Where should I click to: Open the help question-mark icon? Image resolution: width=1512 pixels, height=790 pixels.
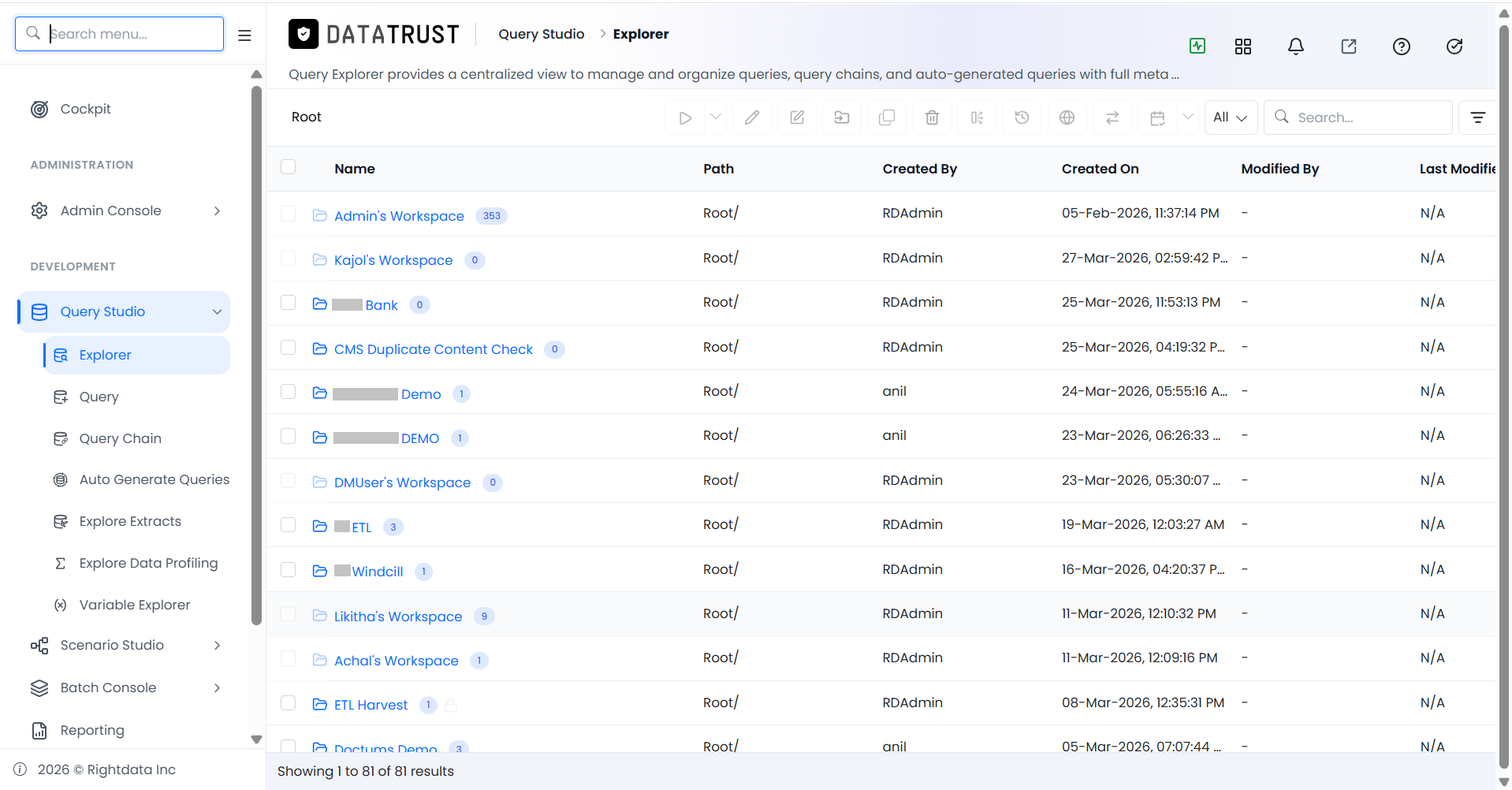click(x=1402, y=47)
